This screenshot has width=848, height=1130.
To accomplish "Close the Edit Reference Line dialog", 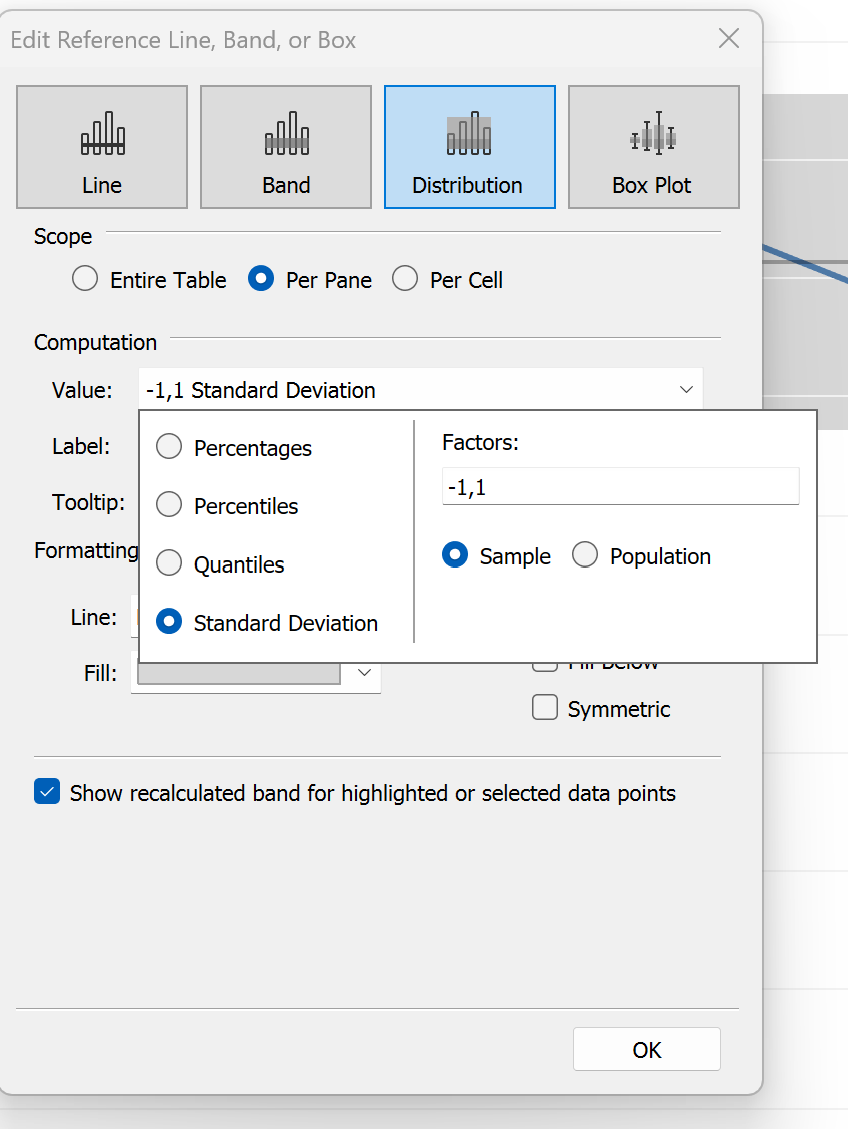I will (x=729, y=39).
